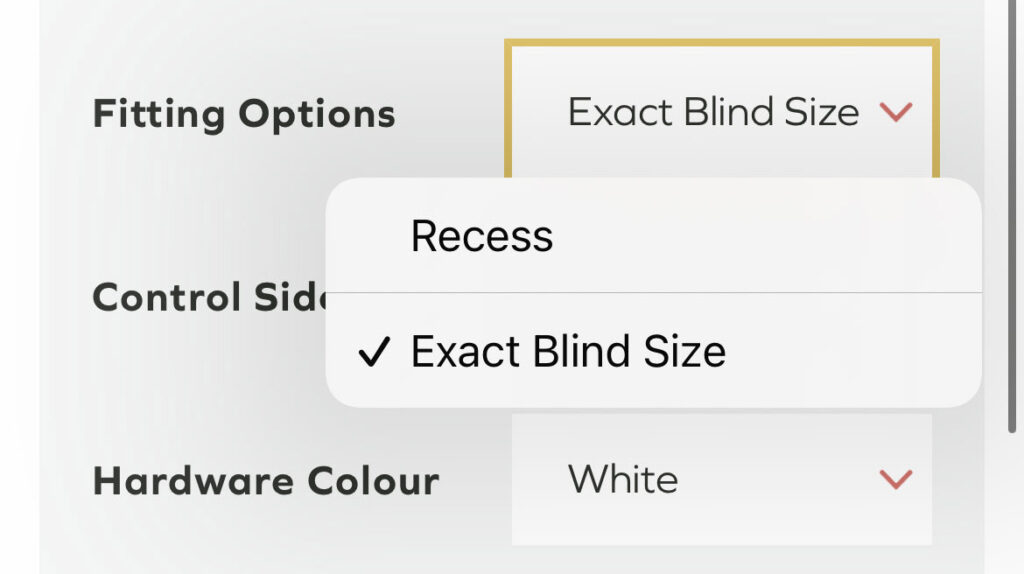
Task: Open the Hardware Colour dropdown
Action: click(720, 480)
